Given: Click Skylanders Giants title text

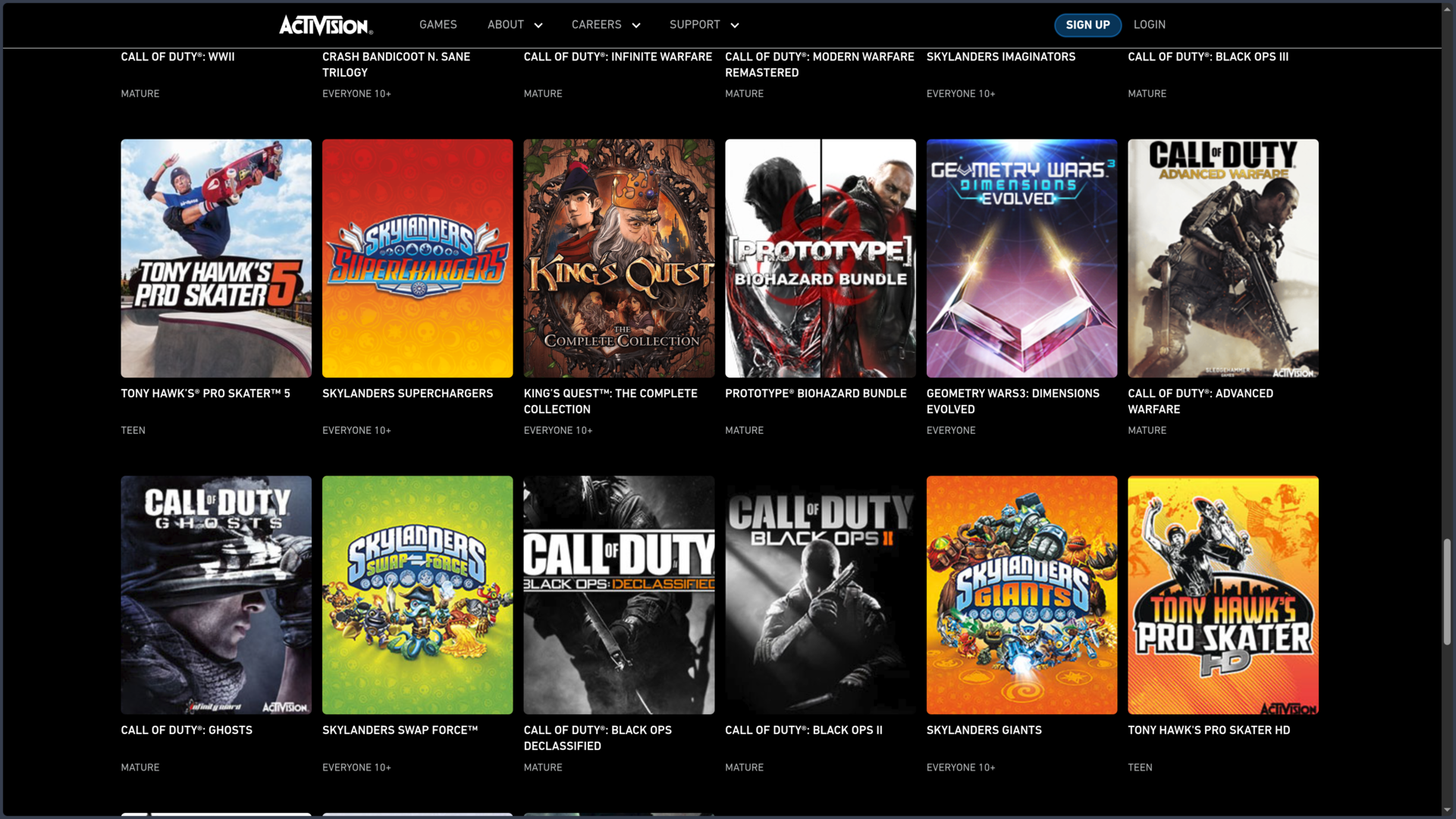Looking at the screenshot, I should (x=984, y=730).
